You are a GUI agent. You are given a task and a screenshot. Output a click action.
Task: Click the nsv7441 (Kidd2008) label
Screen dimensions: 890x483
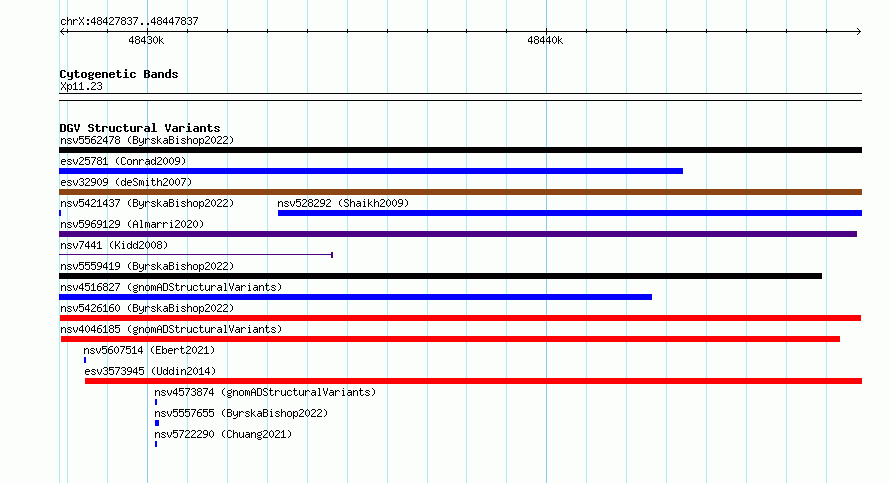[114, 245]
